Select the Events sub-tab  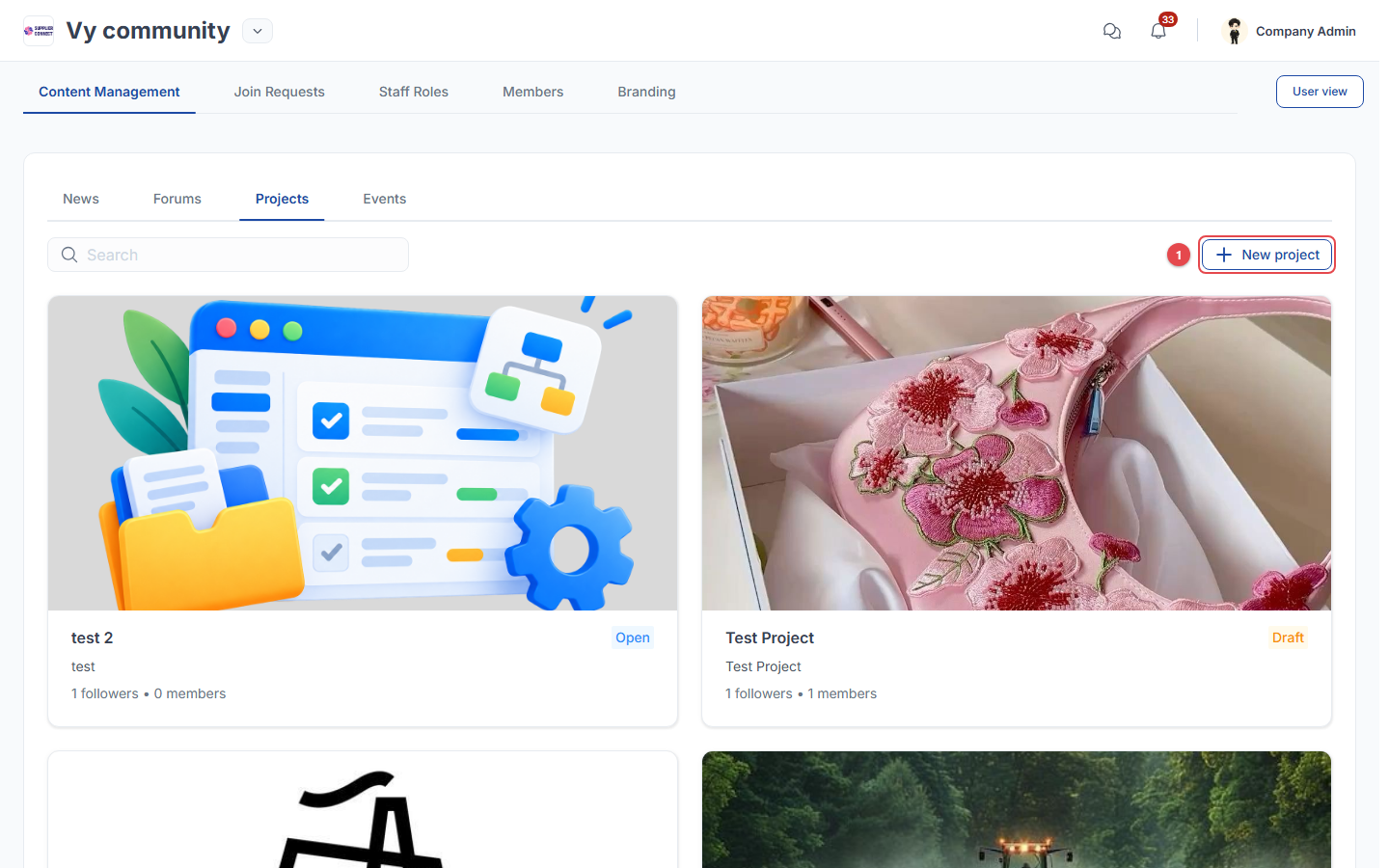point(385,199)
